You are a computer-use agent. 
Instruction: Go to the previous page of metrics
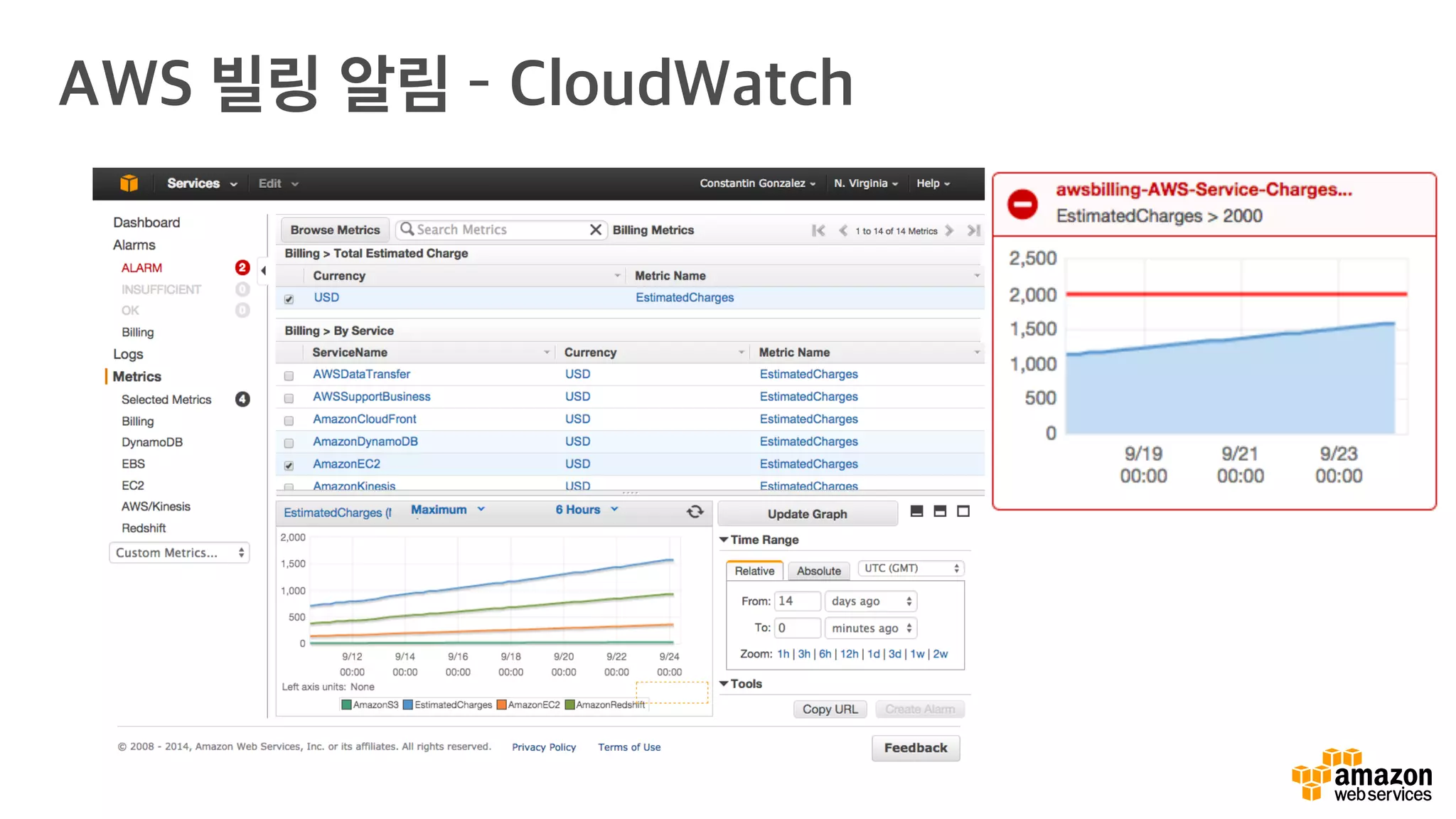843,230
